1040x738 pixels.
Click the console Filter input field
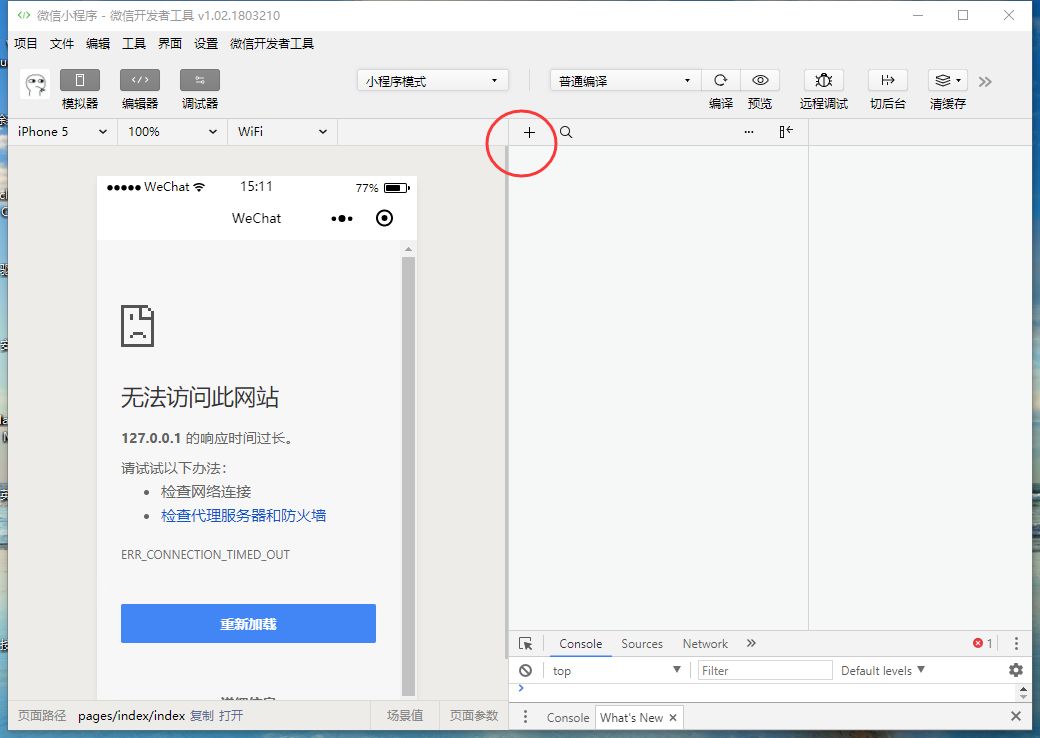(765, 670)
